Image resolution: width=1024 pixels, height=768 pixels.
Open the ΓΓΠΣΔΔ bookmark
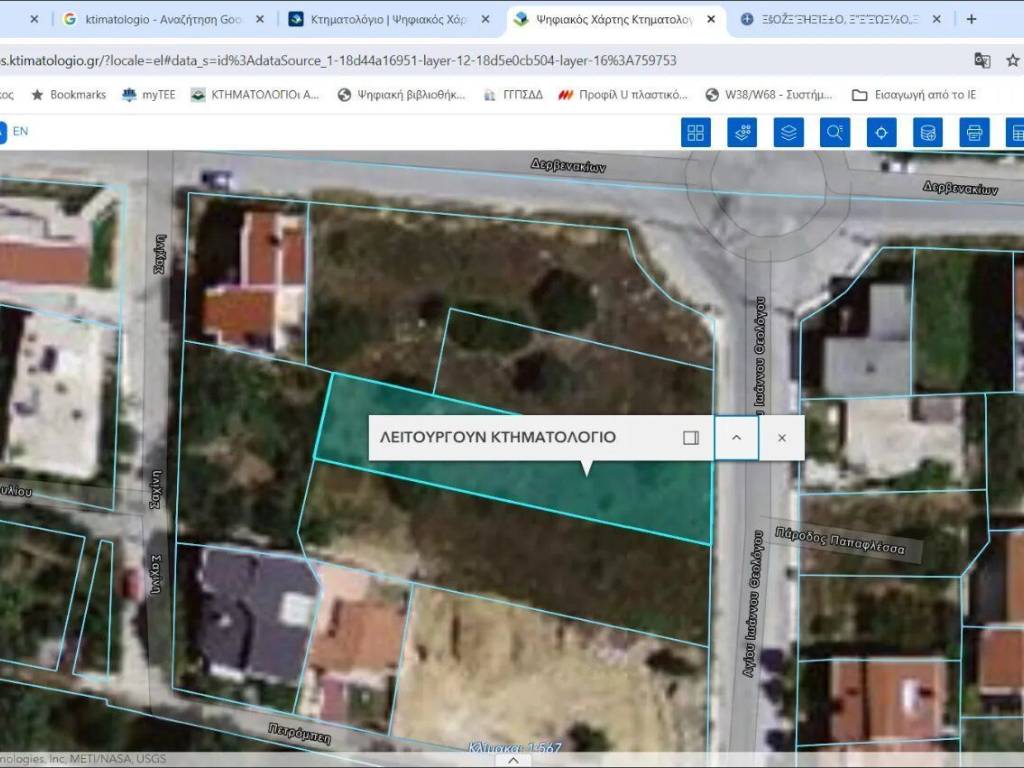pyautogui.click(x=513, y=95)
